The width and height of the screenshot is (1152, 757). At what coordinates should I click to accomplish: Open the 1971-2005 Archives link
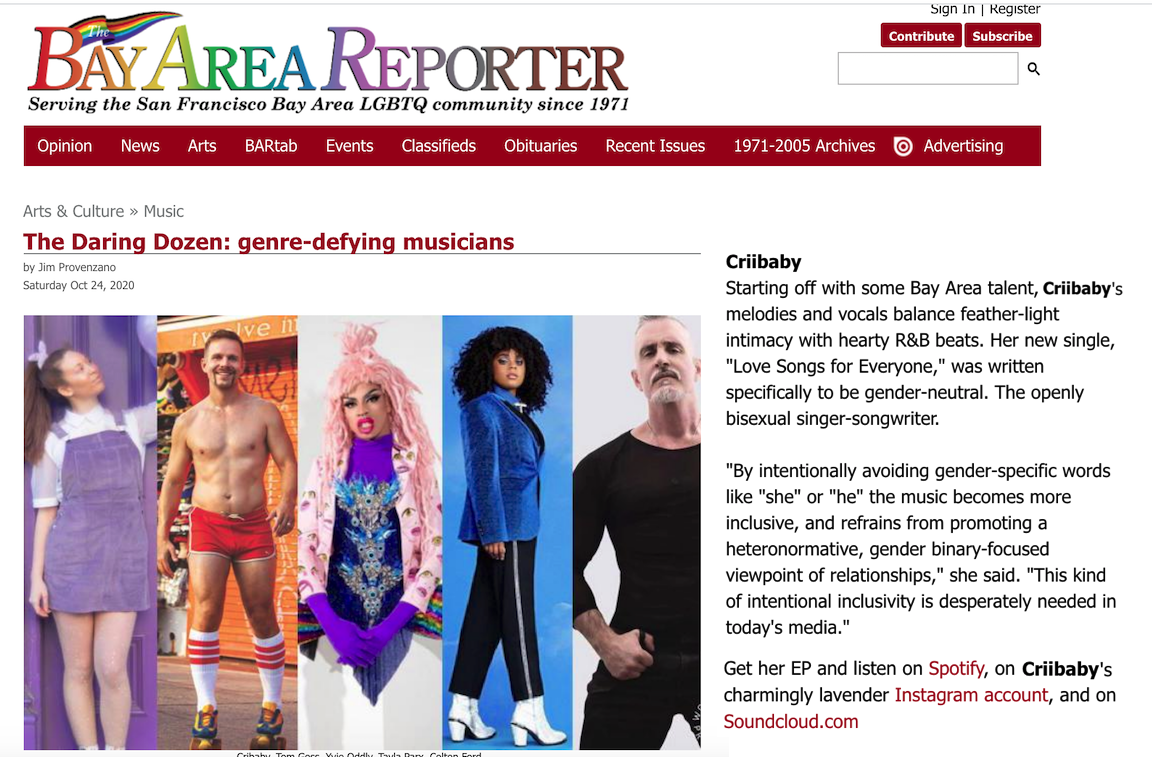(x=804, y=146)
